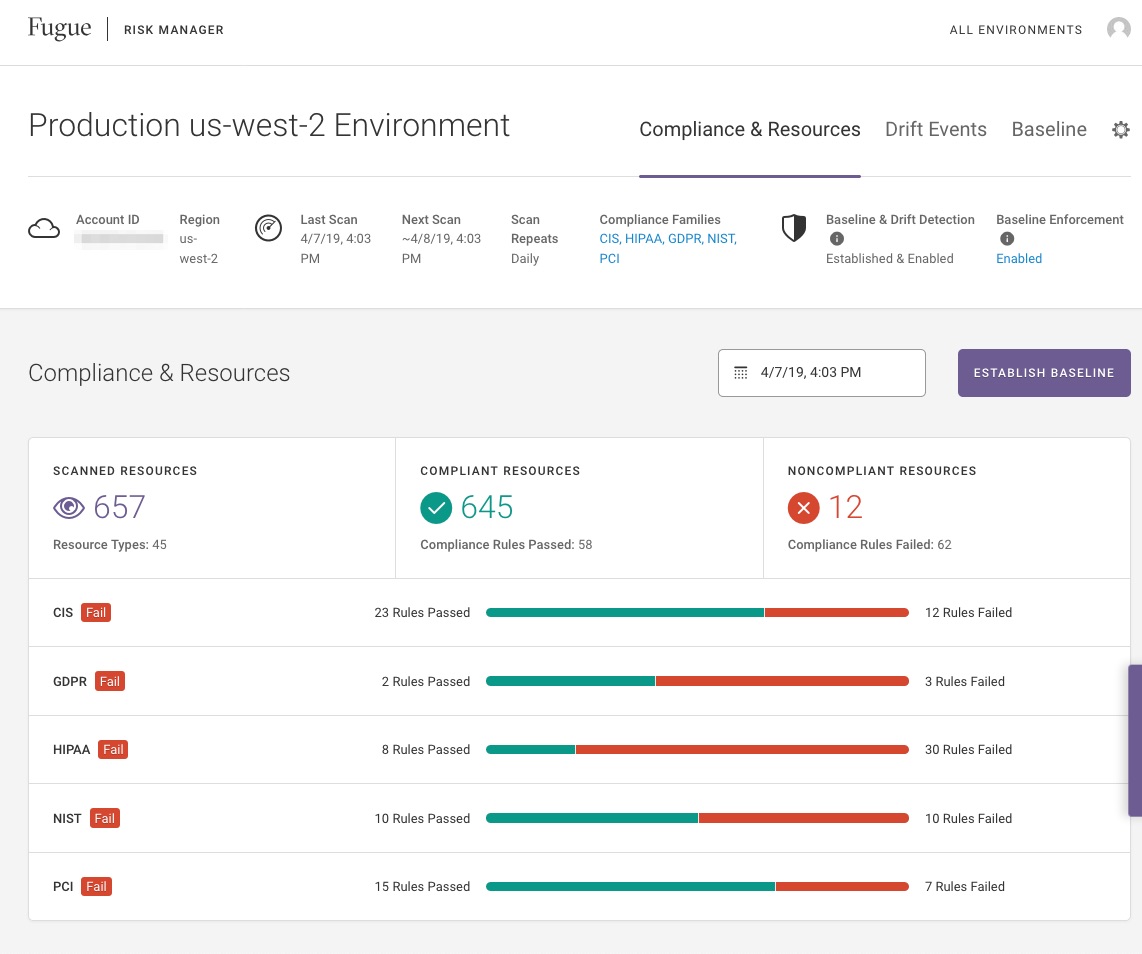Click the Establish Baseline button
Viewport: 1142px width, 954px height.
pos(1043,373)
